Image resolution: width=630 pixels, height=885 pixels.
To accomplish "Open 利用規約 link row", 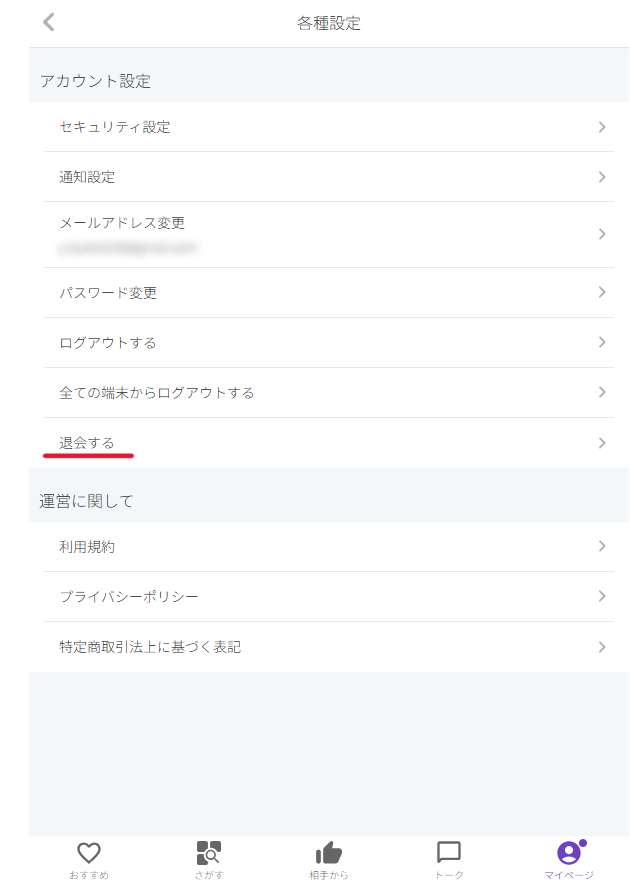I will (x=329, y=546).
